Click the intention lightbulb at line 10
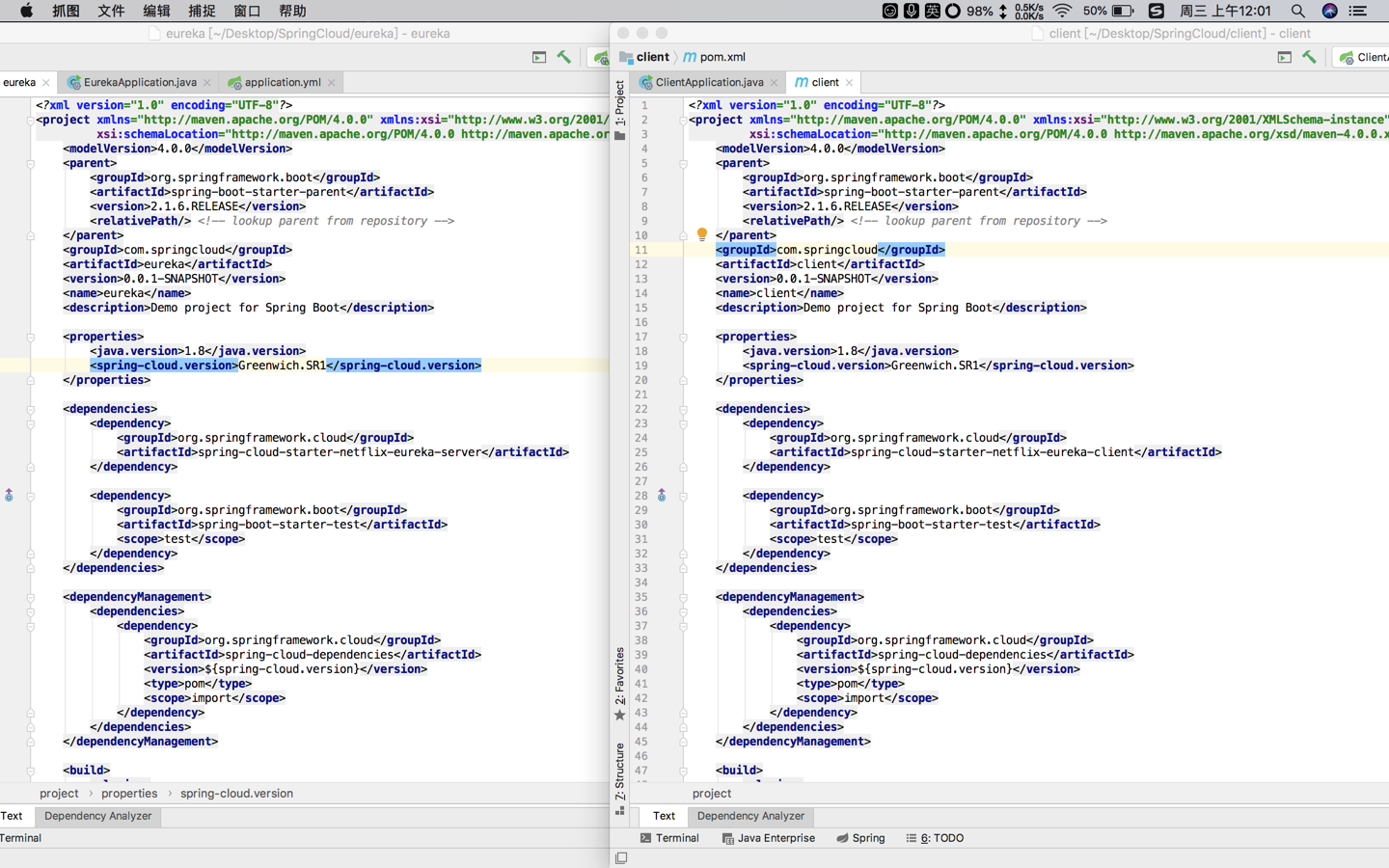The height and width of the screenshot is (868, 1389). (702, 234)
